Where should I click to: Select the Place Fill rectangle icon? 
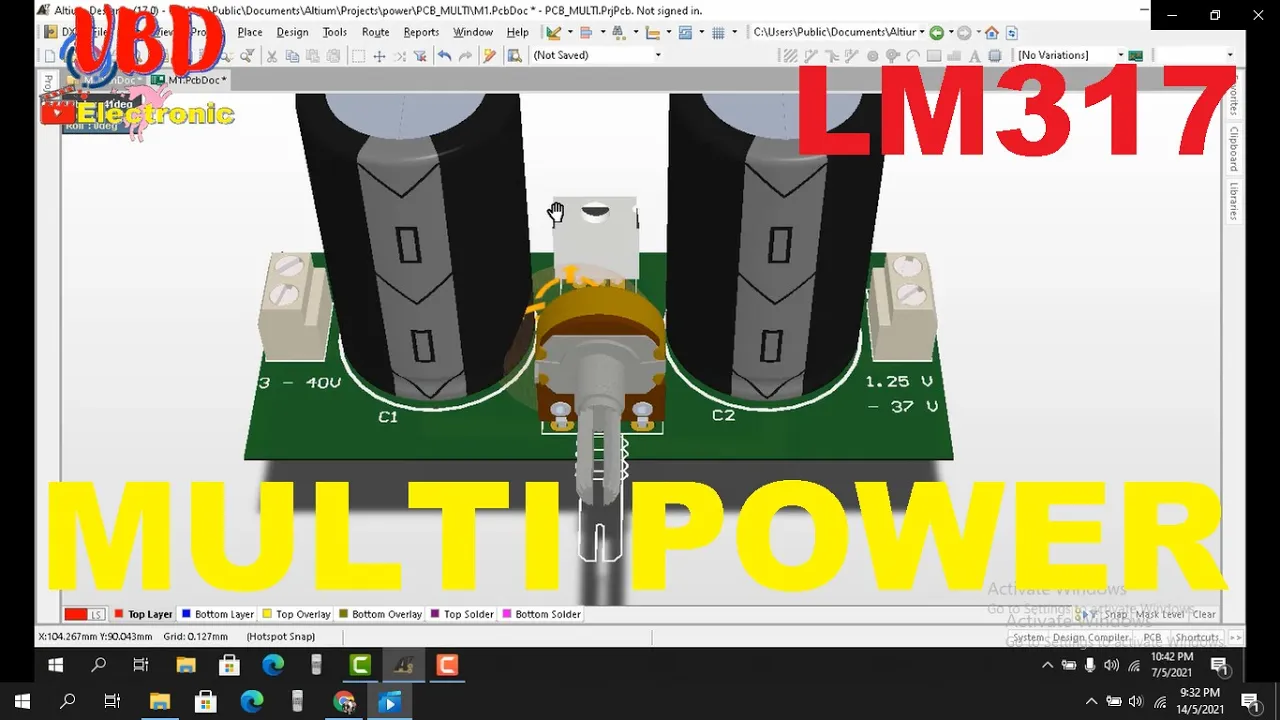pyautogui.click(x=934, y=56)
